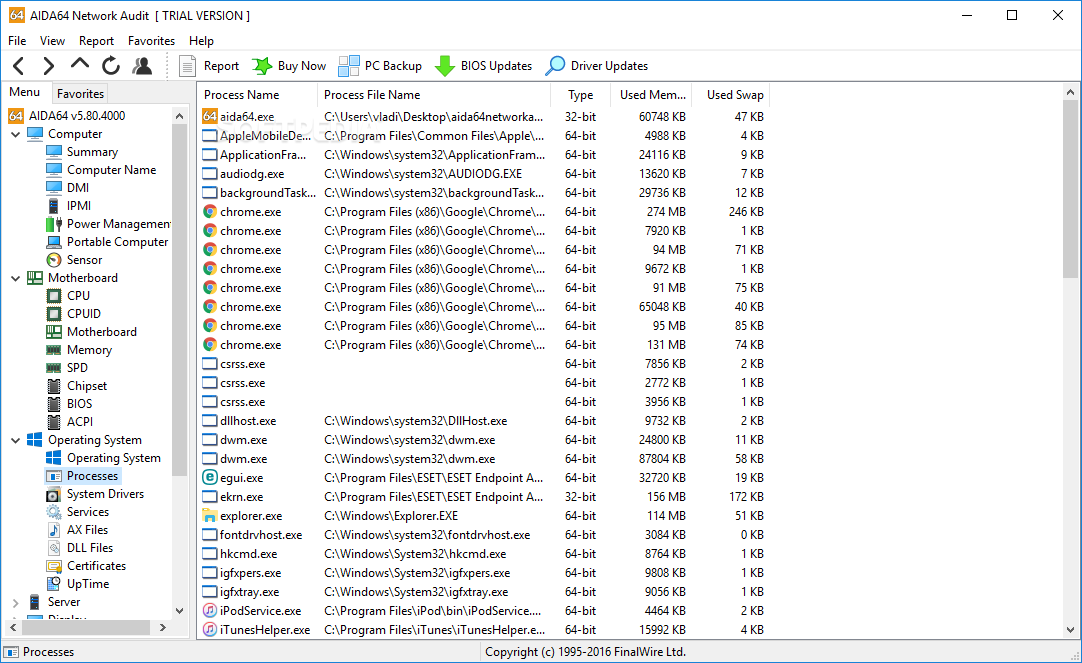The image size is (1082, 663).
Task: Select Computer Name in tree
Action: click(101, 170)
